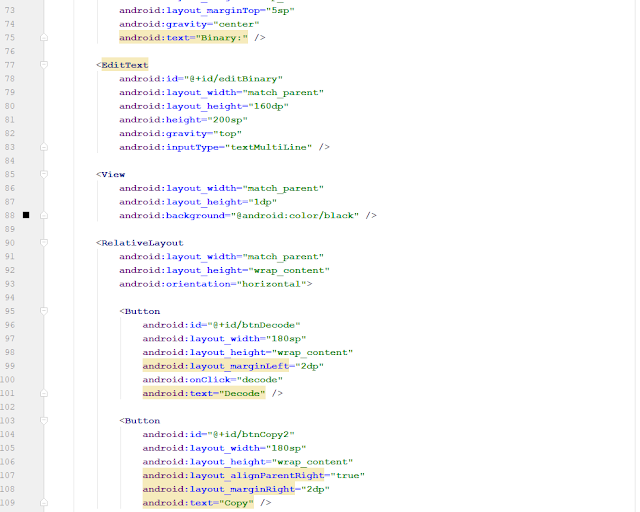Click the wrap_content value on line 92
The height and width of the screenshot is (512, 640).
289,270
